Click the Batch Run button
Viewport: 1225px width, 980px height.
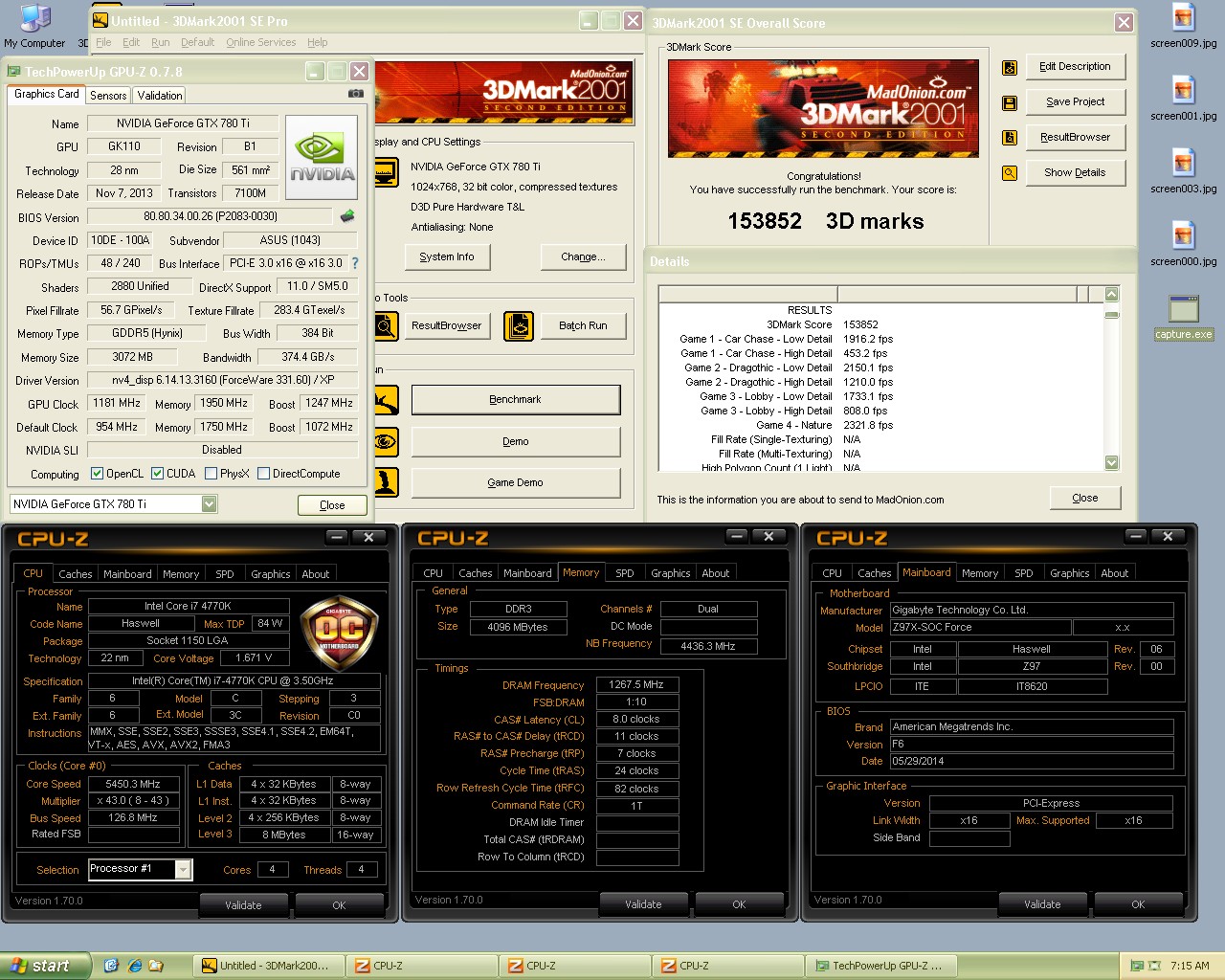[583, 326]
